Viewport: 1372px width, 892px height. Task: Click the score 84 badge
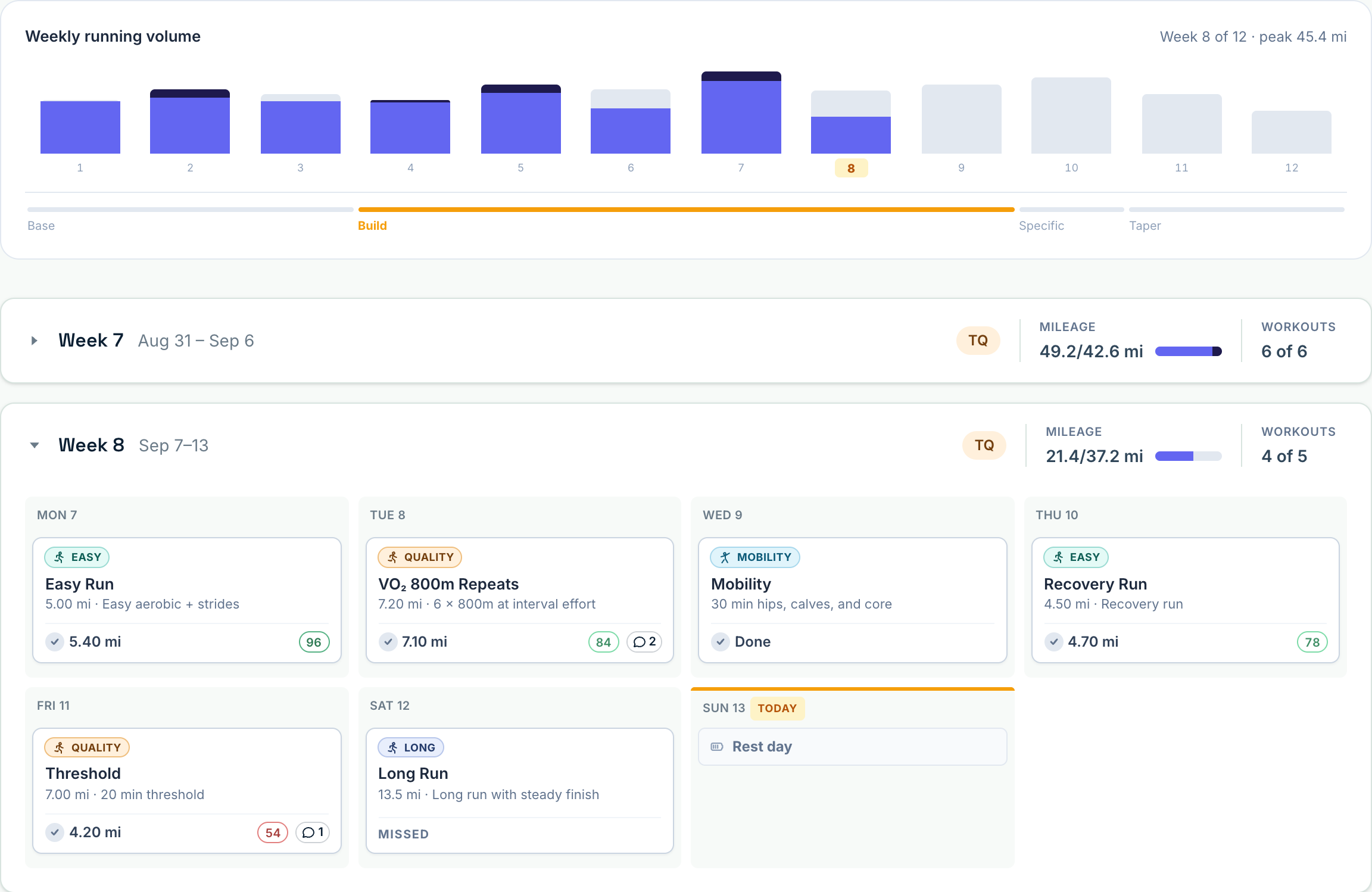(604, 642)
